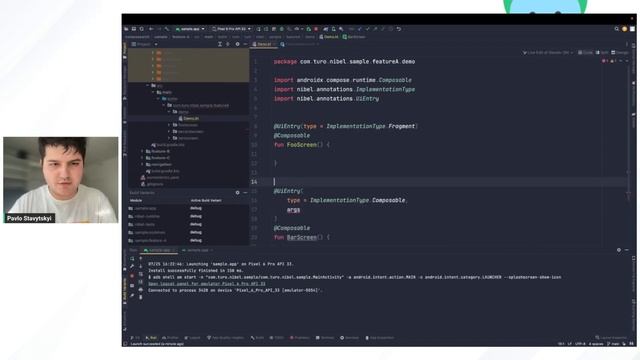This screenshot has height=360, width=640.
Task: Open Build Variants panel gear settings
Action: click(x=238, y=193)
